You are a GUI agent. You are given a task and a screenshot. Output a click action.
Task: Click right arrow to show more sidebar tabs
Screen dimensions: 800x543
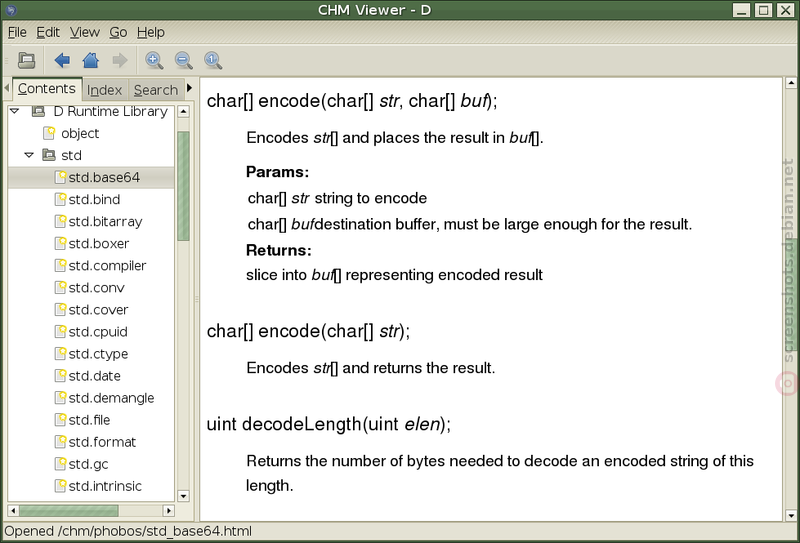pos(190,88)
